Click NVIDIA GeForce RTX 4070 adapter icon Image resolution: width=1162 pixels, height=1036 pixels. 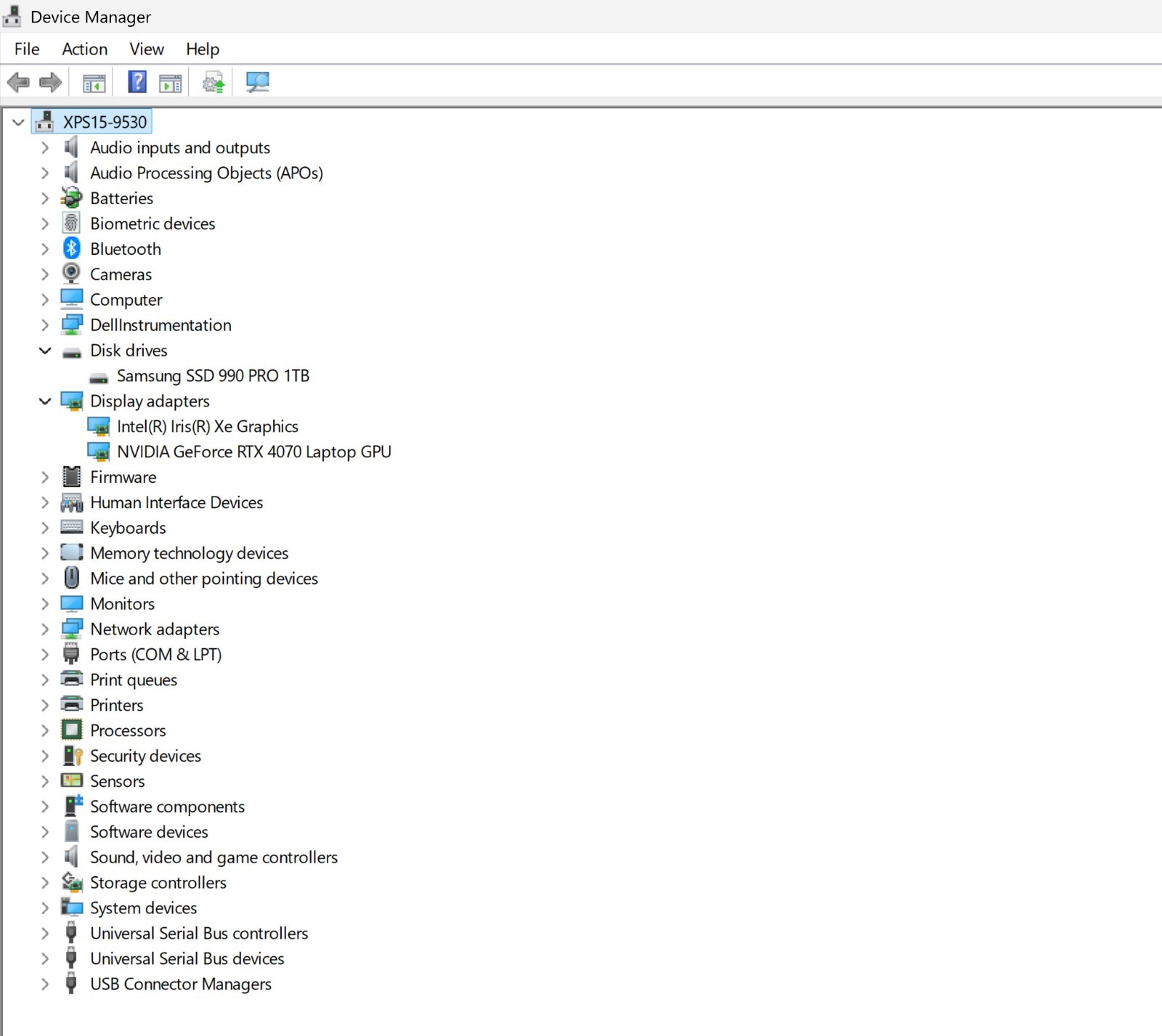(98, 451)
